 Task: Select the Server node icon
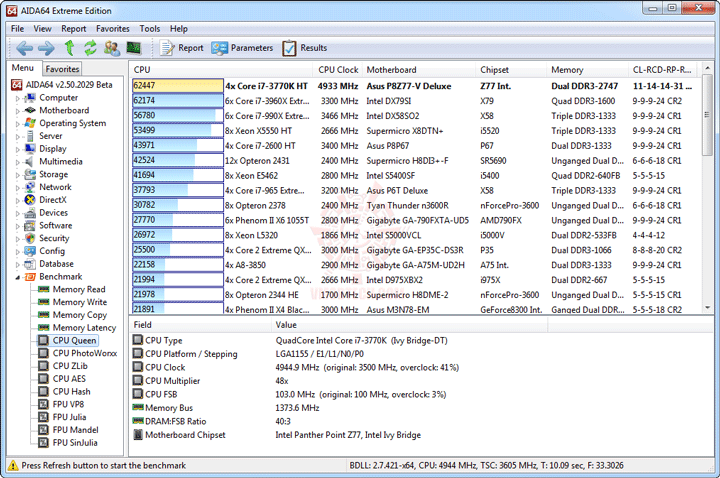pos(30,136)
